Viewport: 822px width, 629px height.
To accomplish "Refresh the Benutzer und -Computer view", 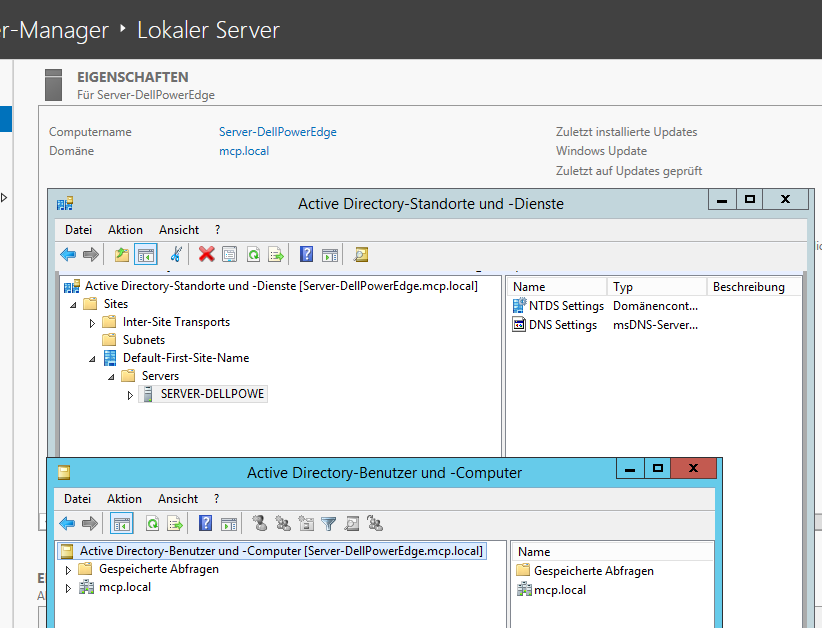I will [x=153, y=524].
